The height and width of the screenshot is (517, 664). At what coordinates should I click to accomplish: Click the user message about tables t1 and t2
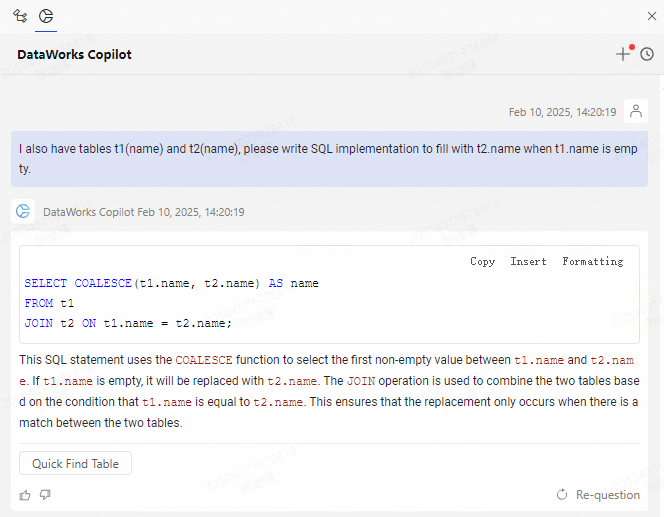click(329, 159)
